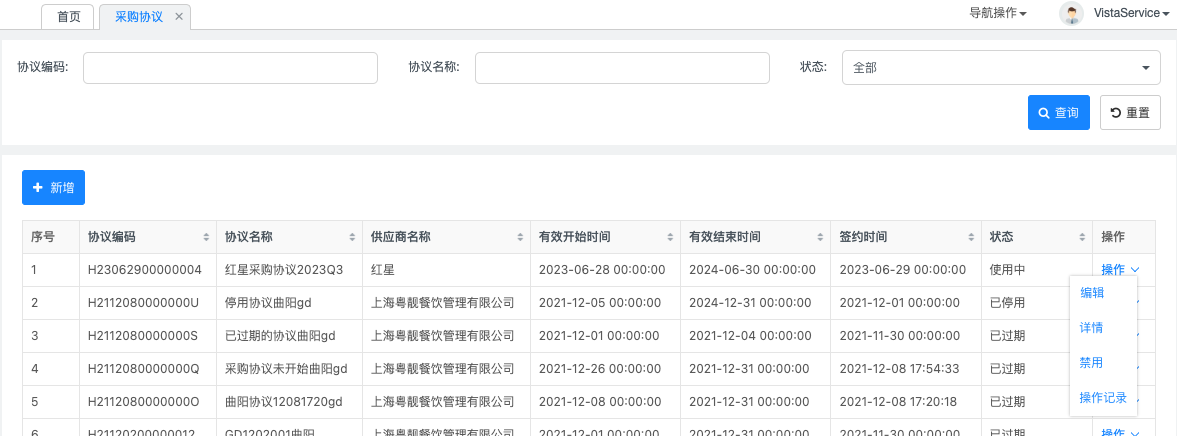Sort by 有效结束时间 column arrows
Image resolution: width=1177 pixels, height=436 pixels.
[820, 237]
